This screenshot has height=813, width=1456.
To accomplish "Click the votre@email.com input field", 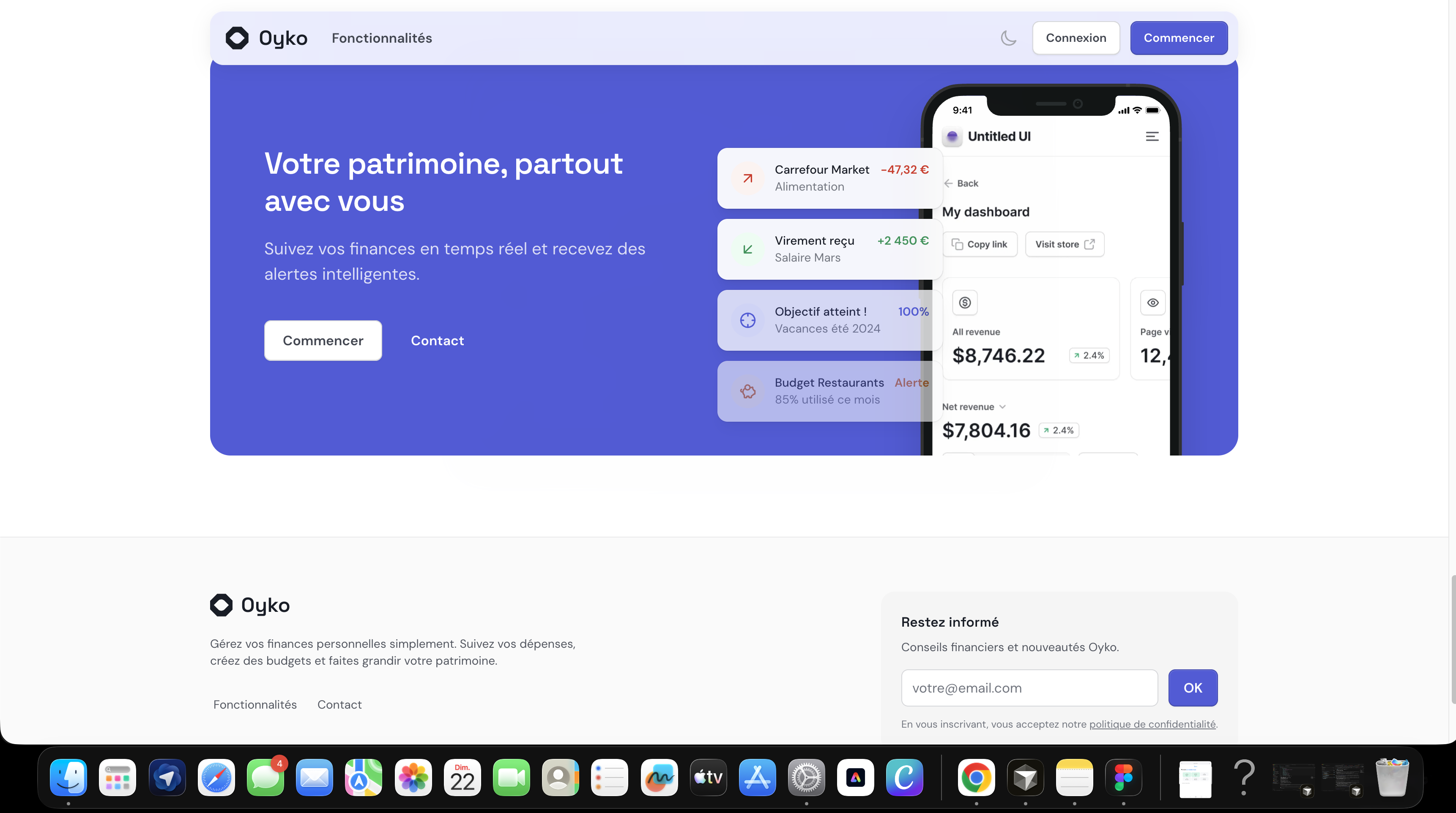I will pos(1029,688).
